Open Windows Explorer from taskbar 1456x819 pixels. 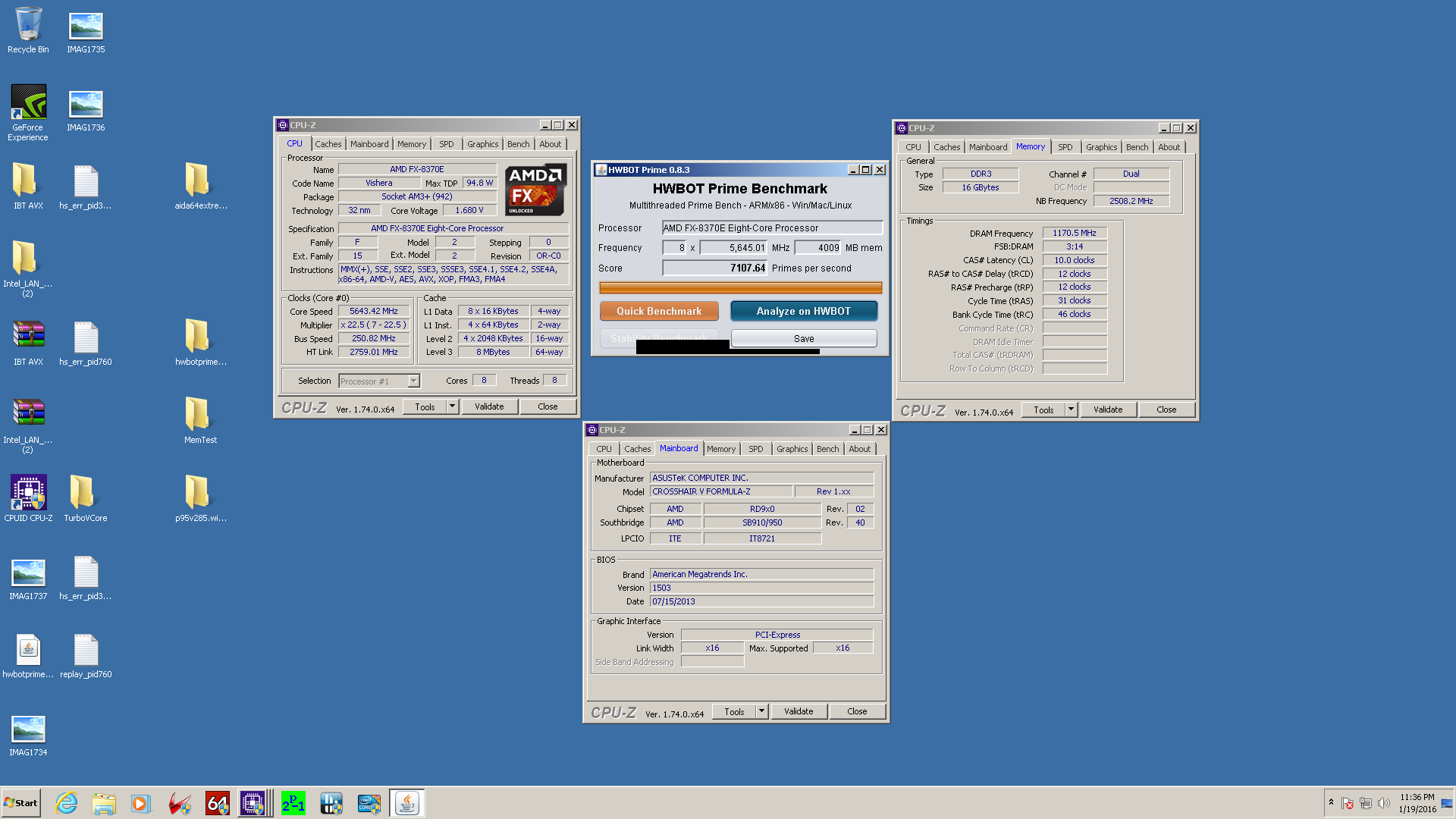[104, 803]
